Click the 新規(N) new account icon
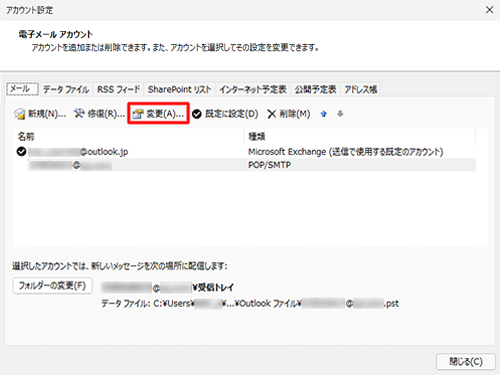 click(x=20, y=114)
